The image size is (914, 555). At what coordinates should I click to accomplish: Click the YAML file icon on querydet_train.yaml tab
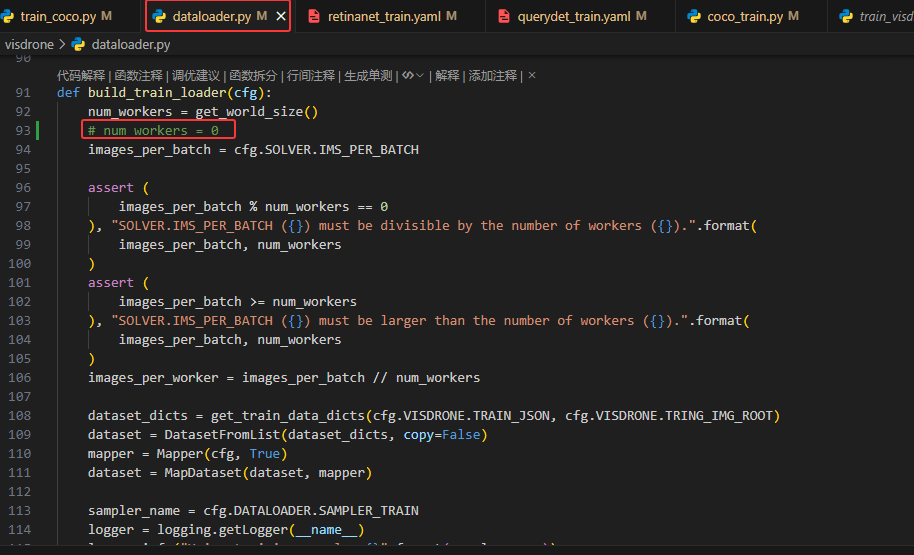coord(504,16)
